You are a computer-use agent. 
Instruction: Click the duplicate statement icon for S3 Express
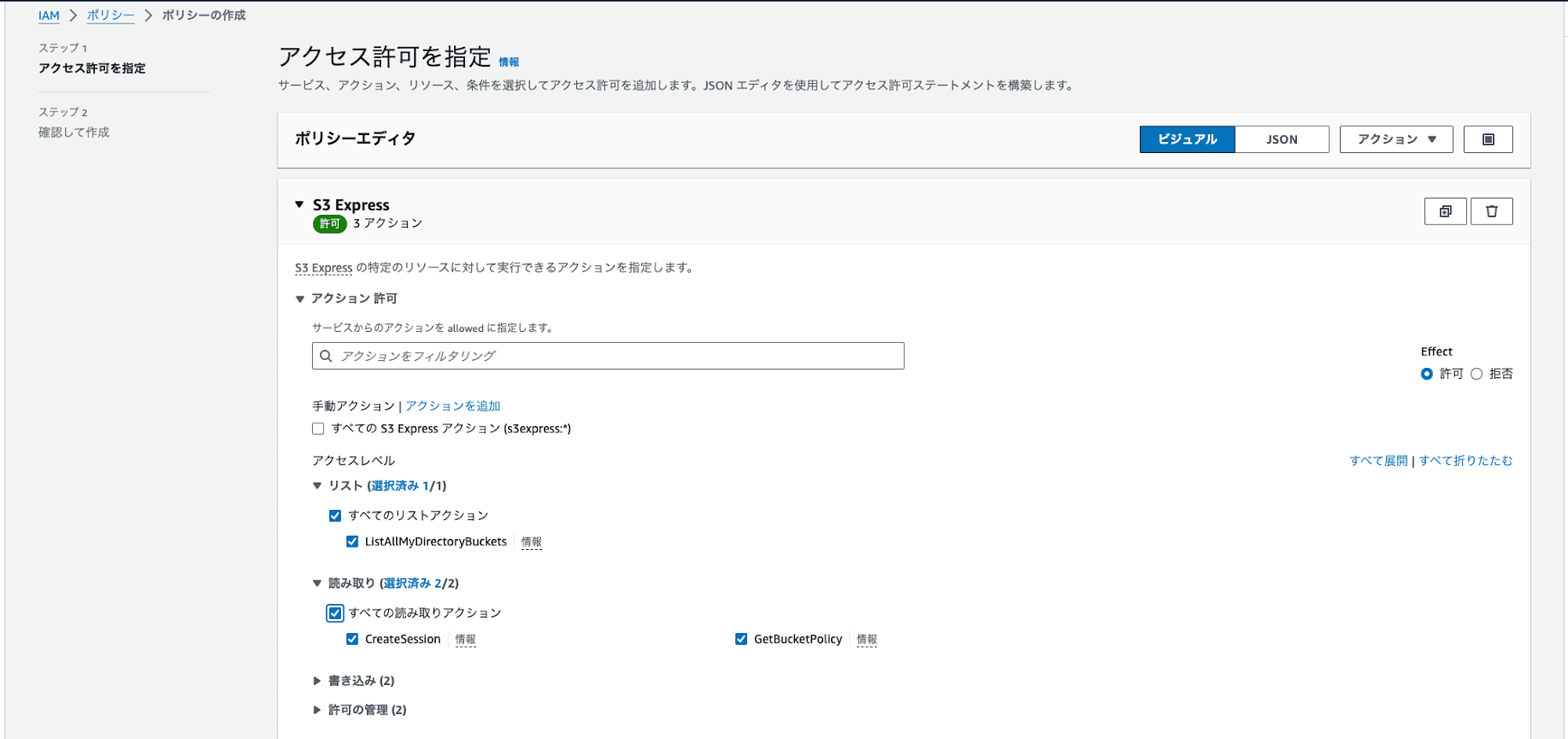click(1445, 211)
